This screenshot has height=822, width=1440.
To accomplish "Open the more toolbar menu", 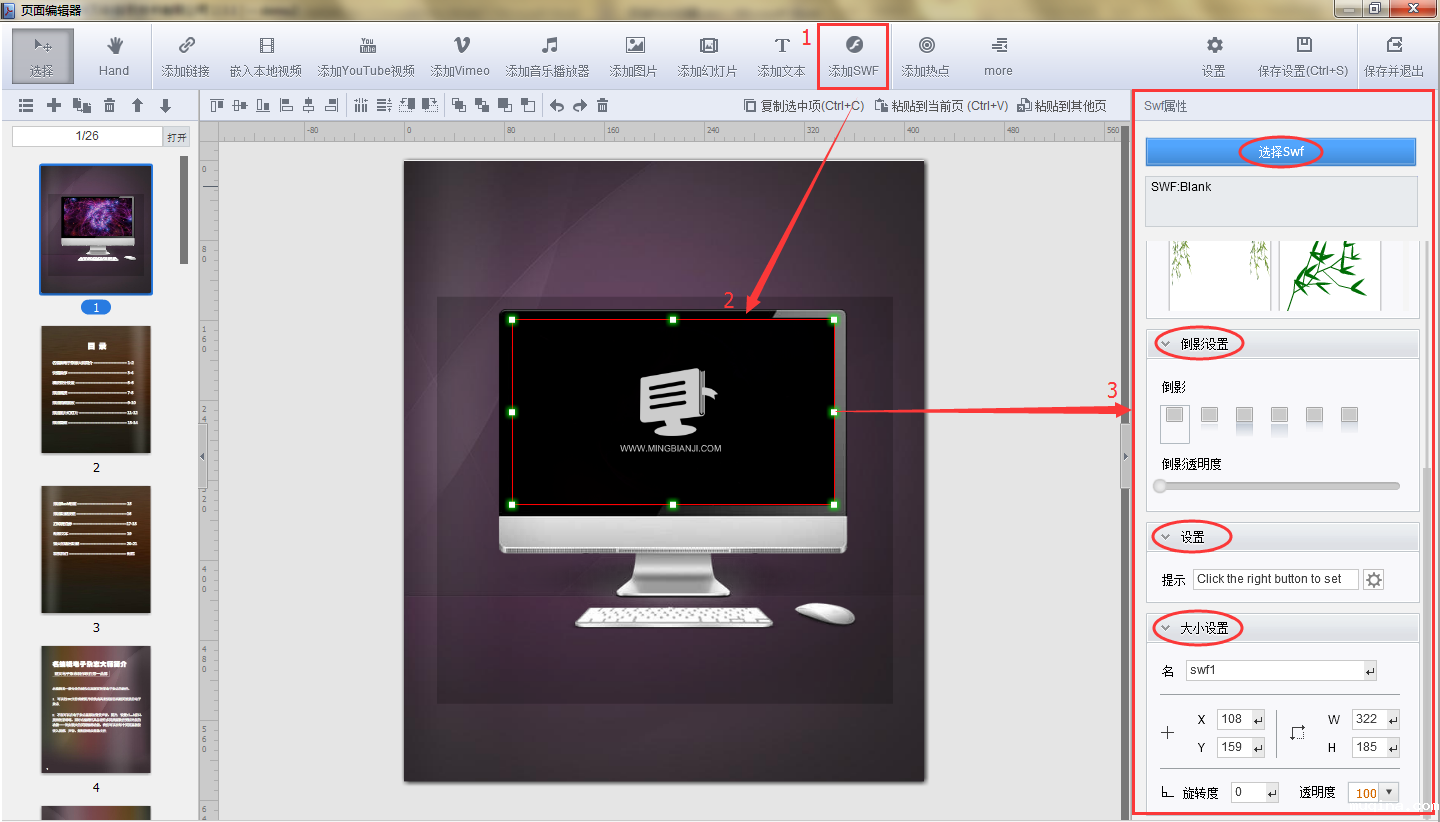I will (x=998, y=55).
